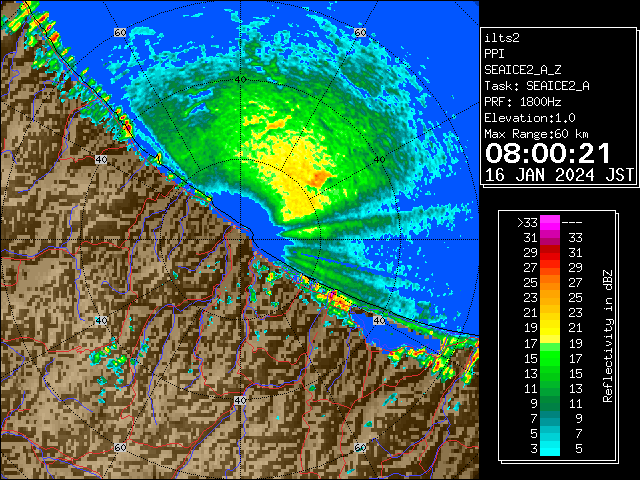Viewport: 640px width, 480px height.
Task: Select the "Task: SEAICE2_A" line
Action: 537,86
